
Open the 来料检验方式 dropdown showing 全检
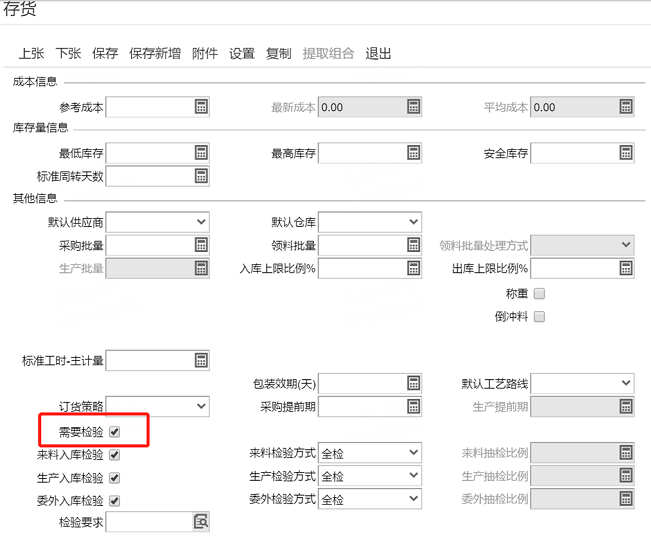370,453
